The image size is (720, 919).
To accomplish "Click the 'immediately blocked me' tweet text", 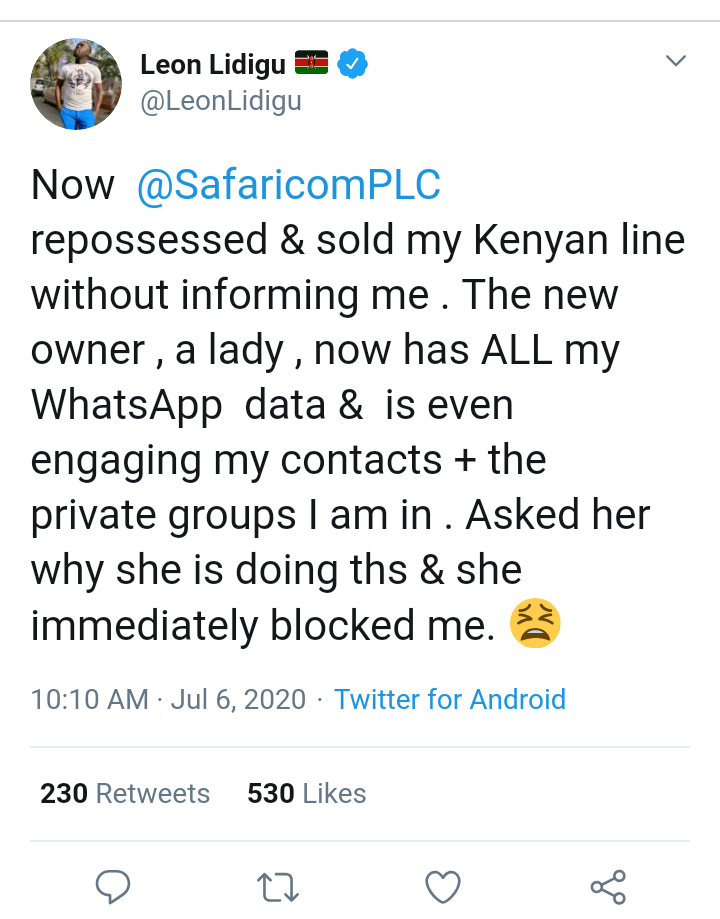I will coord(263,626).
